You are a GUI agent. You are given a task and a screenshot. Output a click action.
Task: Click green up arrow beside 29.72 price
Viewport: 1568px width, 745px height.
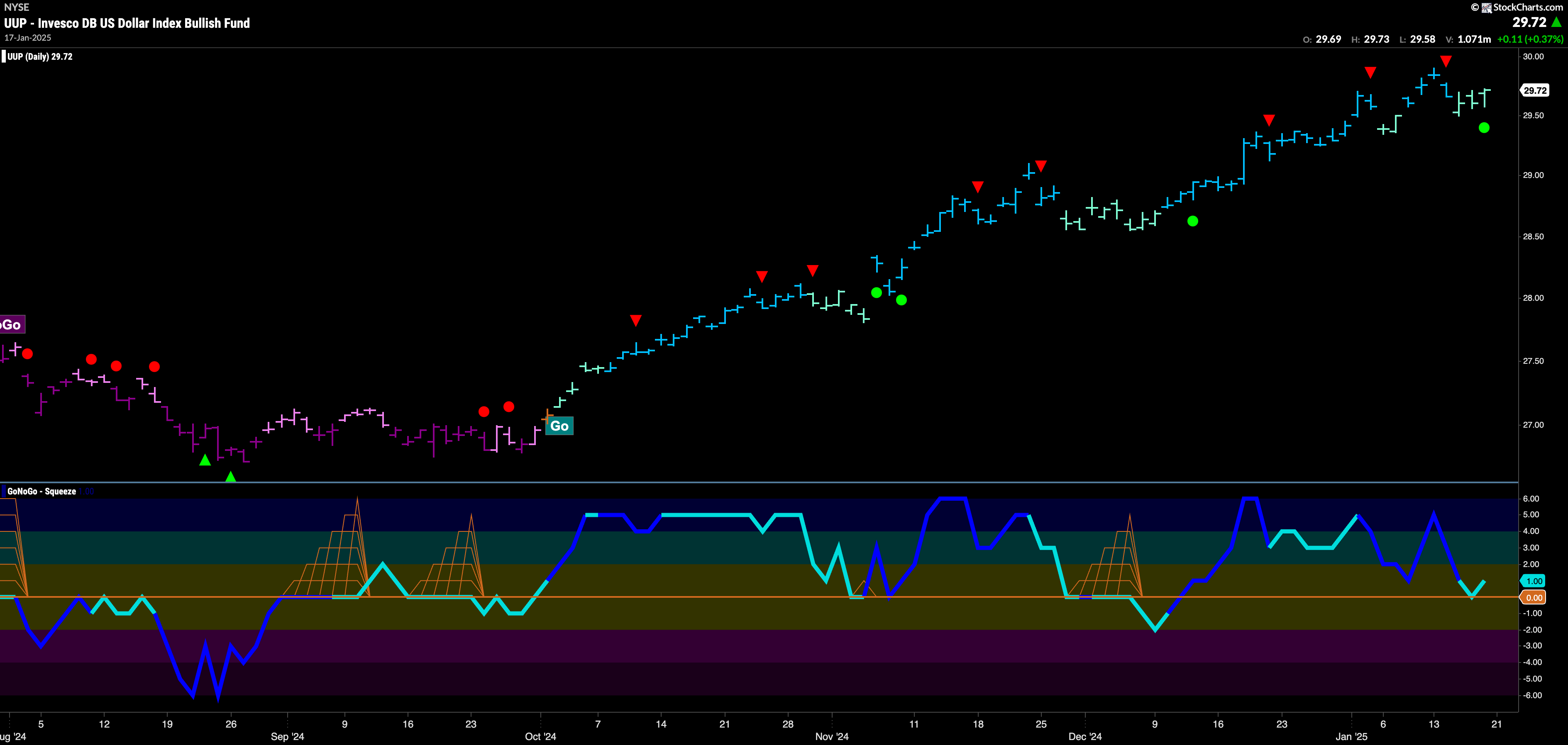point(1556,22)
